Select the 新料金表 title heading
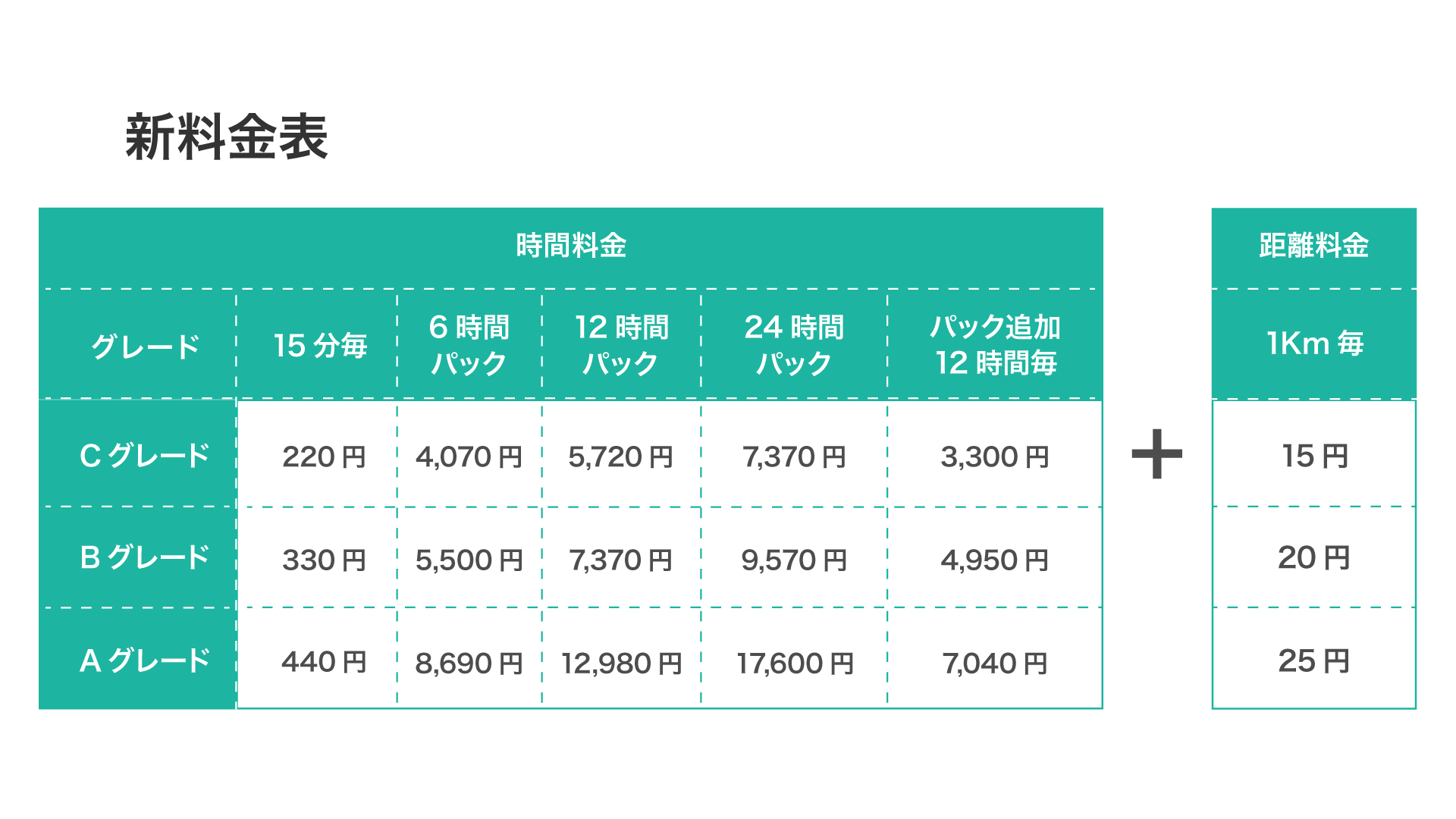This screenshot has width=1456, height=819. pyautogui.click(x=226, y=137)
